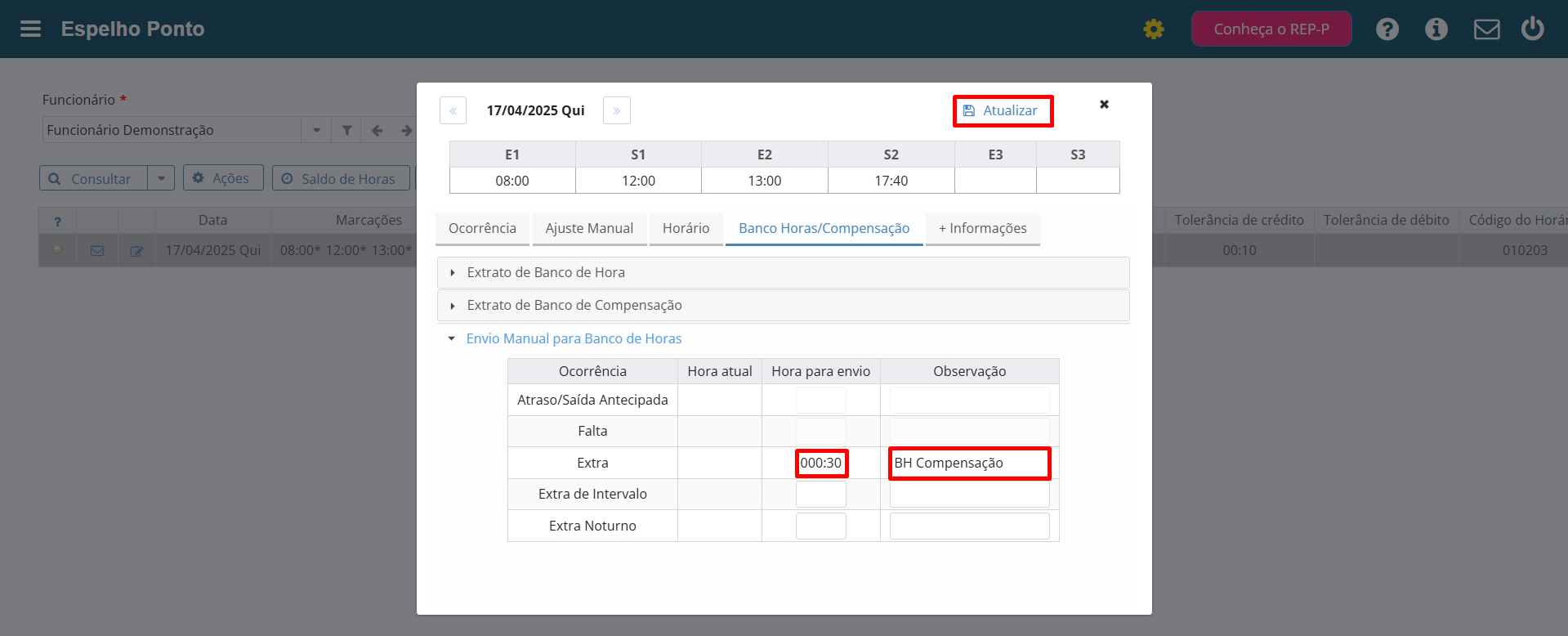This screenshot has height=636, width=1568.
Task: Click the Consultar button
Action: pos(93,178)
